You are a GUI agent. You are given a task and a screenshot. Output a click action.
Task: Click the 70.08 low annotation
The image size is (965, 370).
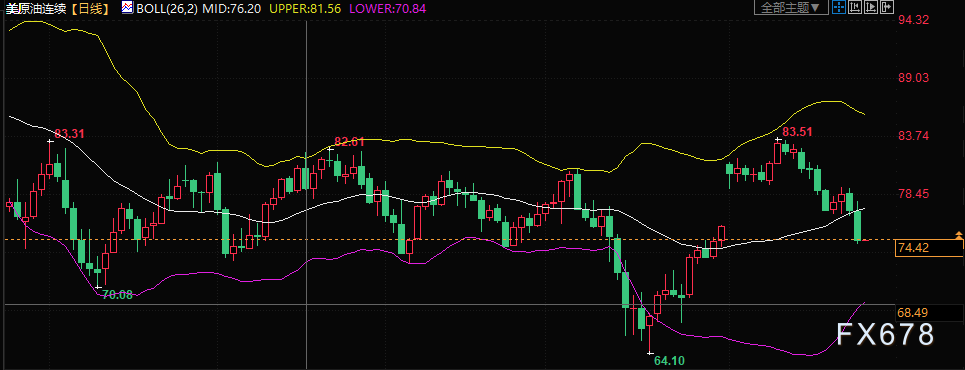pyautogui.click(x=117, y=295)
